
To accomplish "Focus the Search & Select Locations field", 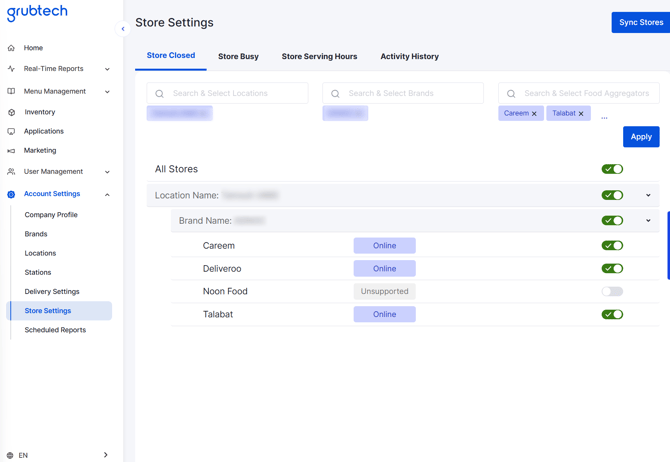I will (227, 93).
